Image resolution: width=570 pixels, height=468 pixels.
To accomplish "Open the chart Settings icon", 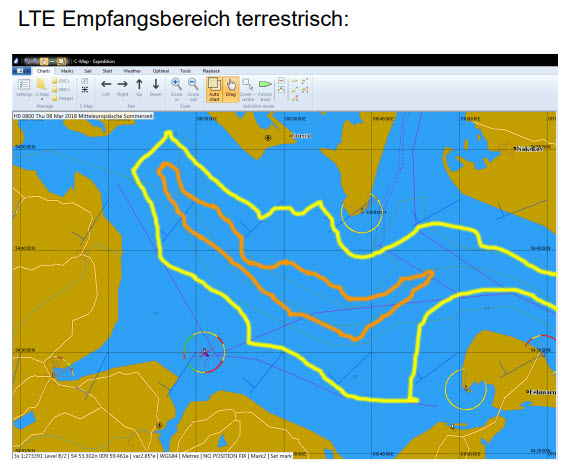I will tap(24, 88).
